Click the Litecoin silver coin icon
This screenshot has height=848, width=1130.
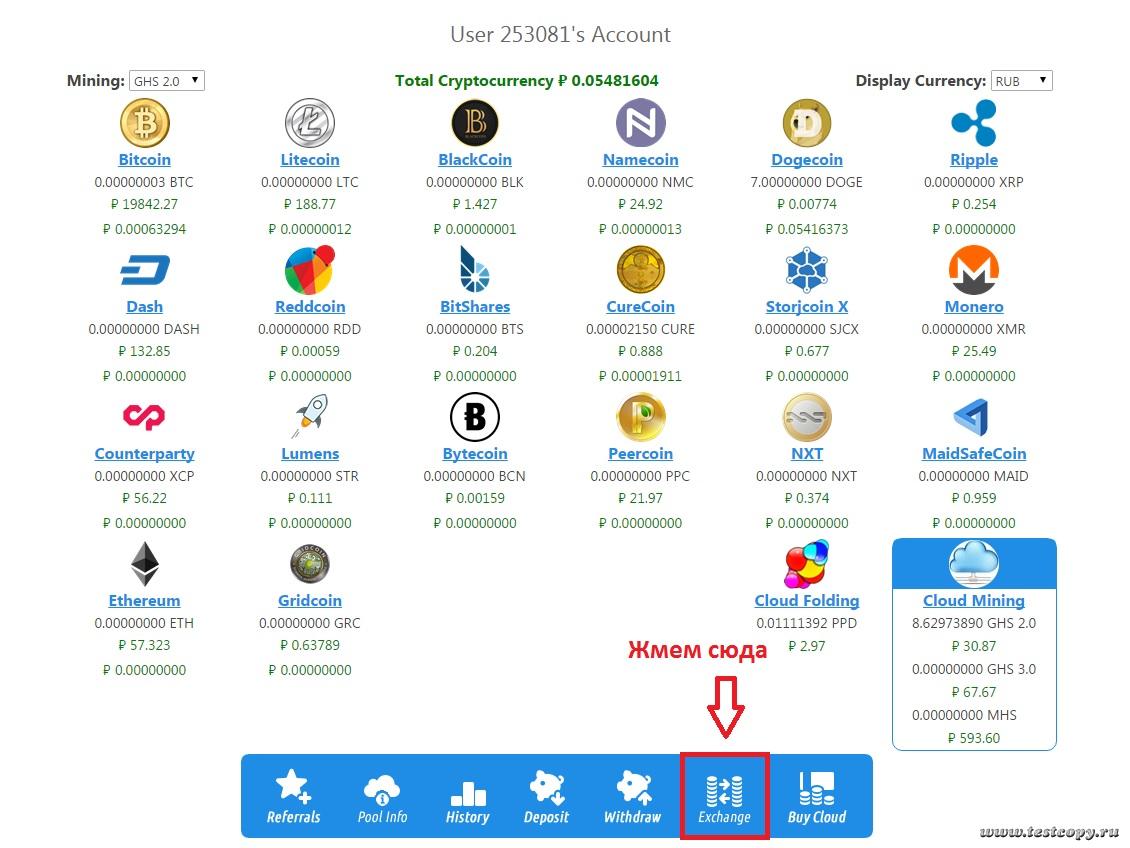coord(309,123)
